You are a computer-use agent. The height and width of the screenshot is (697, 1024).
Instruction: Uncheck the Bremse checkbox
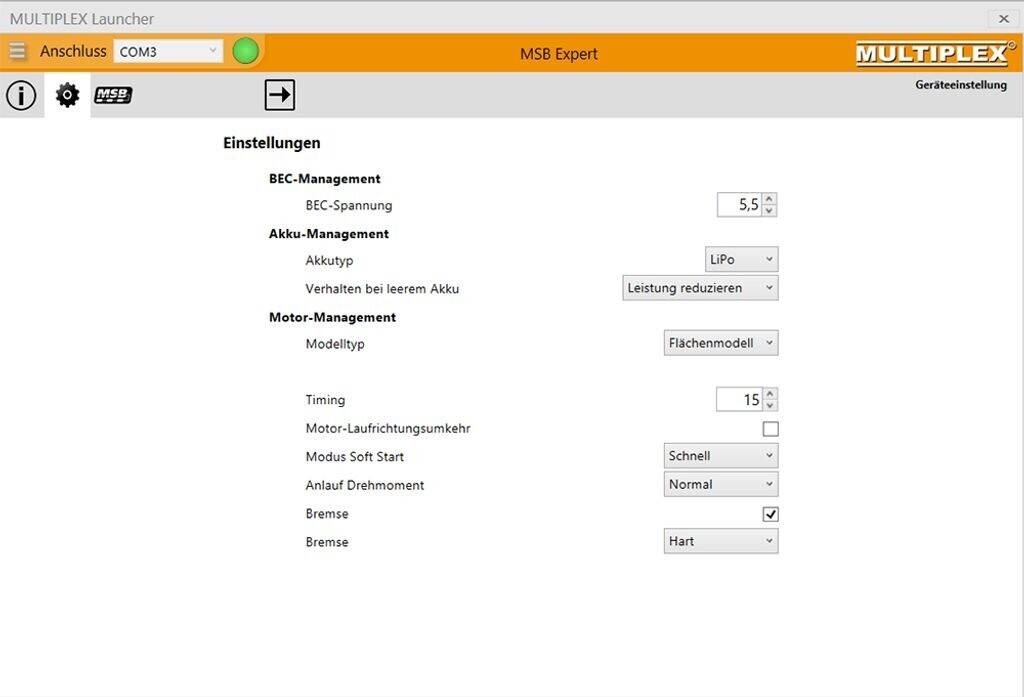(x=770, y=514)
